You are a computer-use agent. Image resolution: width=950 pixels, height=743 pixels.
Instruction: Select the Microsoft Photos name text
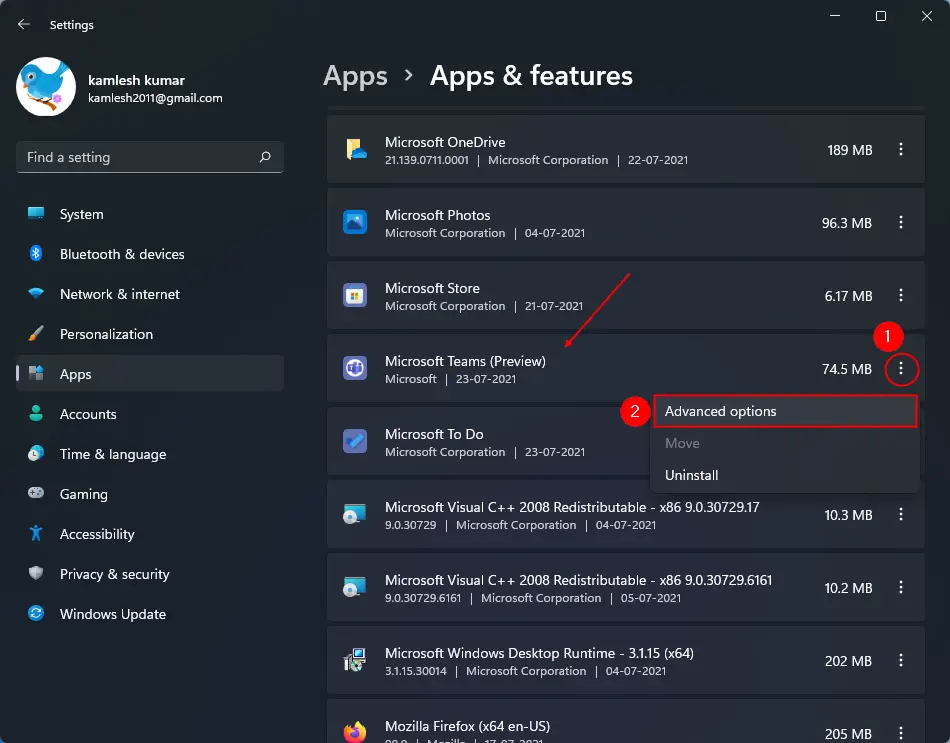[437, 215]
